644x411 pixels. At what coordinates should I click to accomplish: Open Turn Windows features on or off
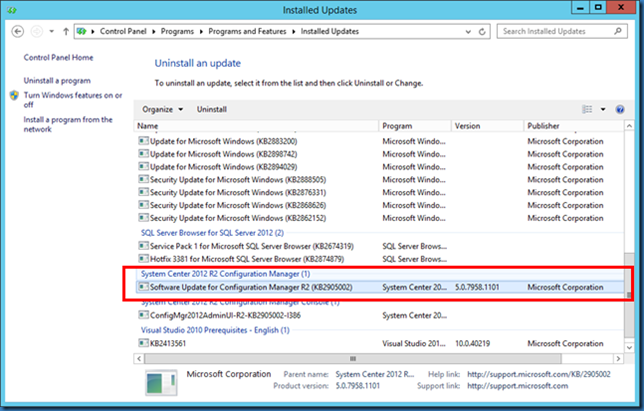[73, 100]
